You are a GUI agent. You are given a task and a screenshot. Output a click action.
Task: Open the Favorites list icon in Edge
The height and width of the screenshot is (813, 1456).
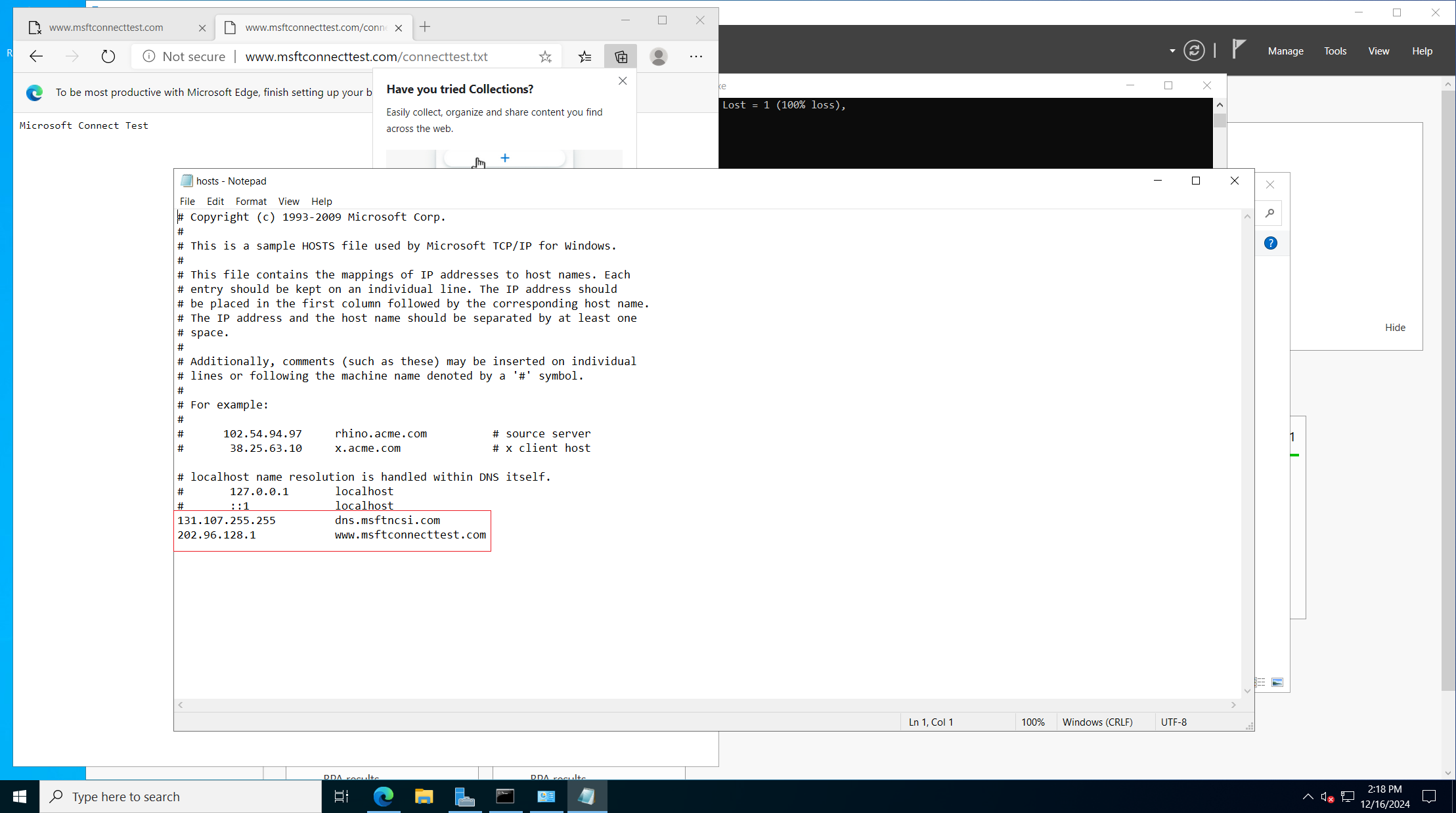pyautogui.click(x=585, y=56)
